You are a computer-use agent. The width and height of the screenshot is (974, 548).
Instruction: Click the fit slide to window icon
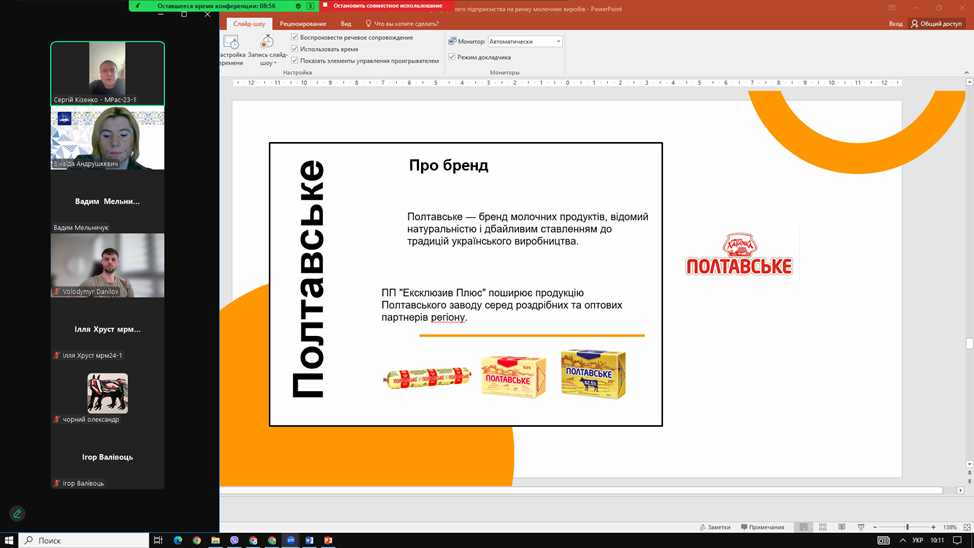(967, 527)
